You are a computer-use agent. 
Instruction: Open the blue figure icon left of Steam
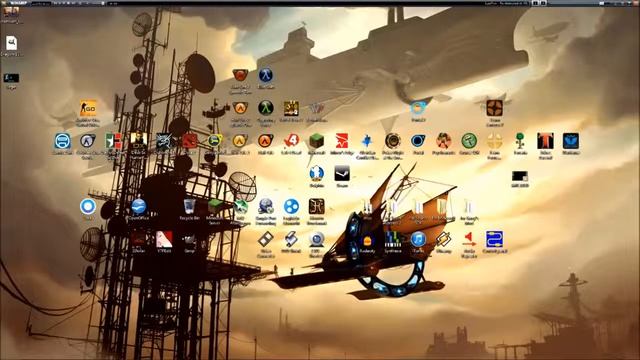click(316, 174)
